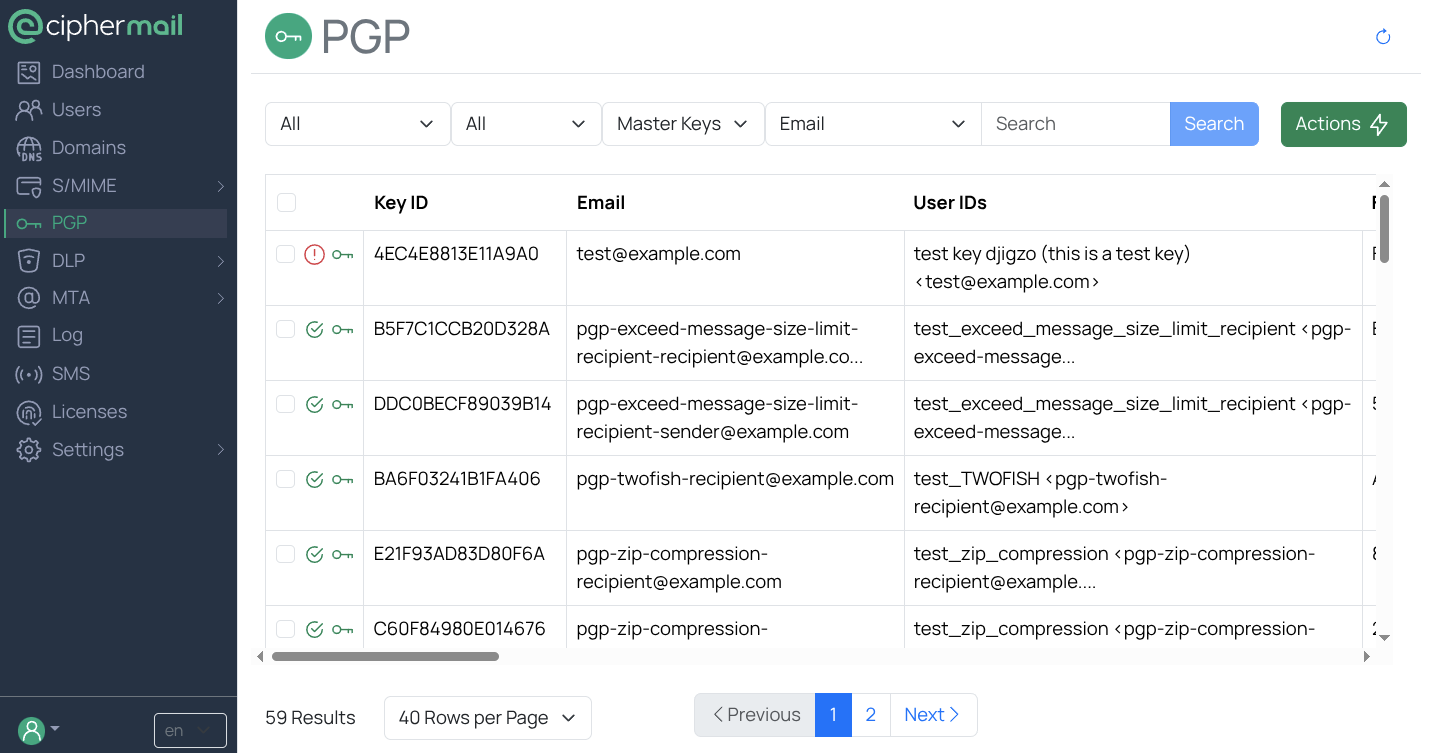Check the box for key 4EC4E8813E11A9A0

point(286,255)
